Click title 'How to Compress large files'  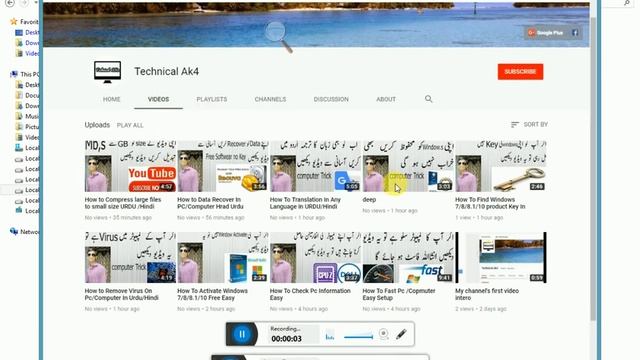(123, 203)
